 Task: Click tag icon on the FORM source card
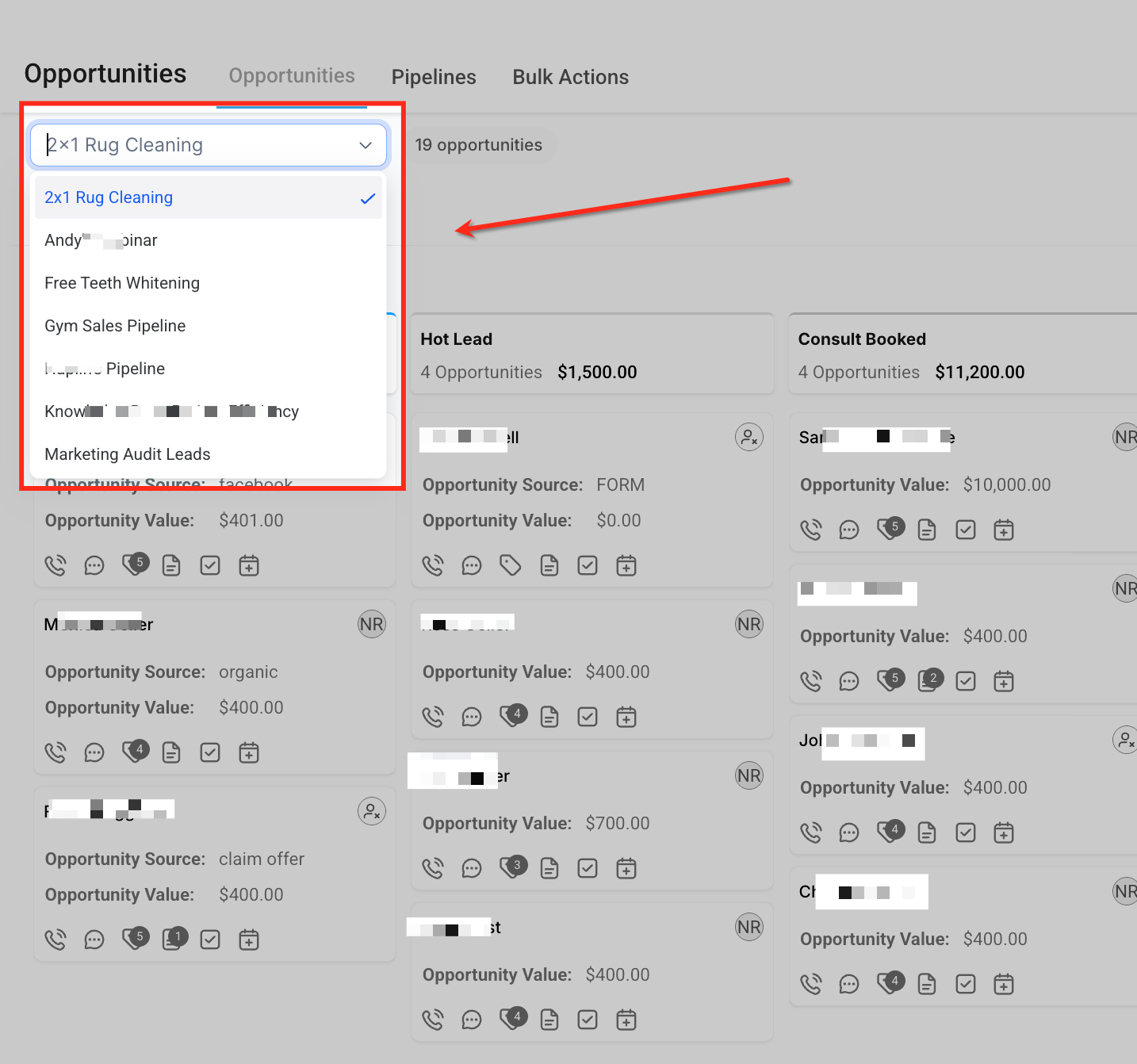click(x=511, y=565)
